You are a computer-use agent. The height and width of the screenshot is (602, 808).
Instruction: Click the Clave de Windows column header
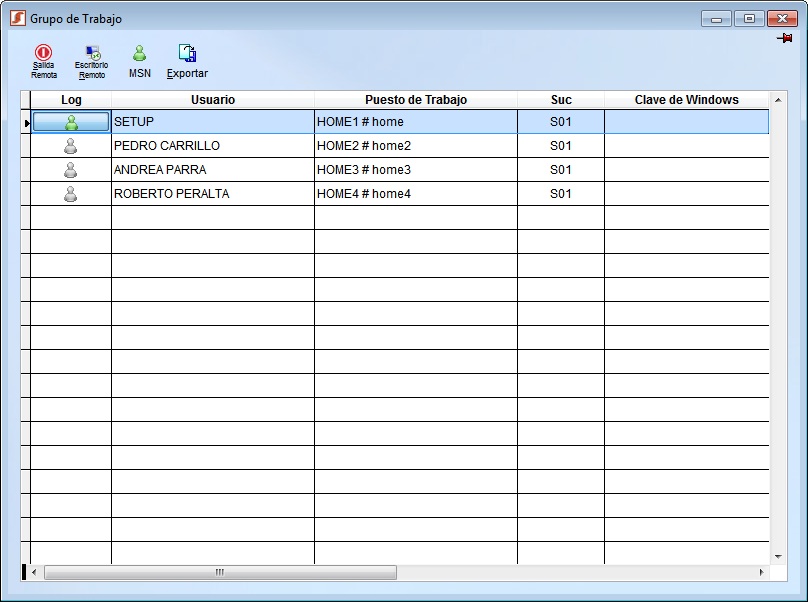coord(686,100)
